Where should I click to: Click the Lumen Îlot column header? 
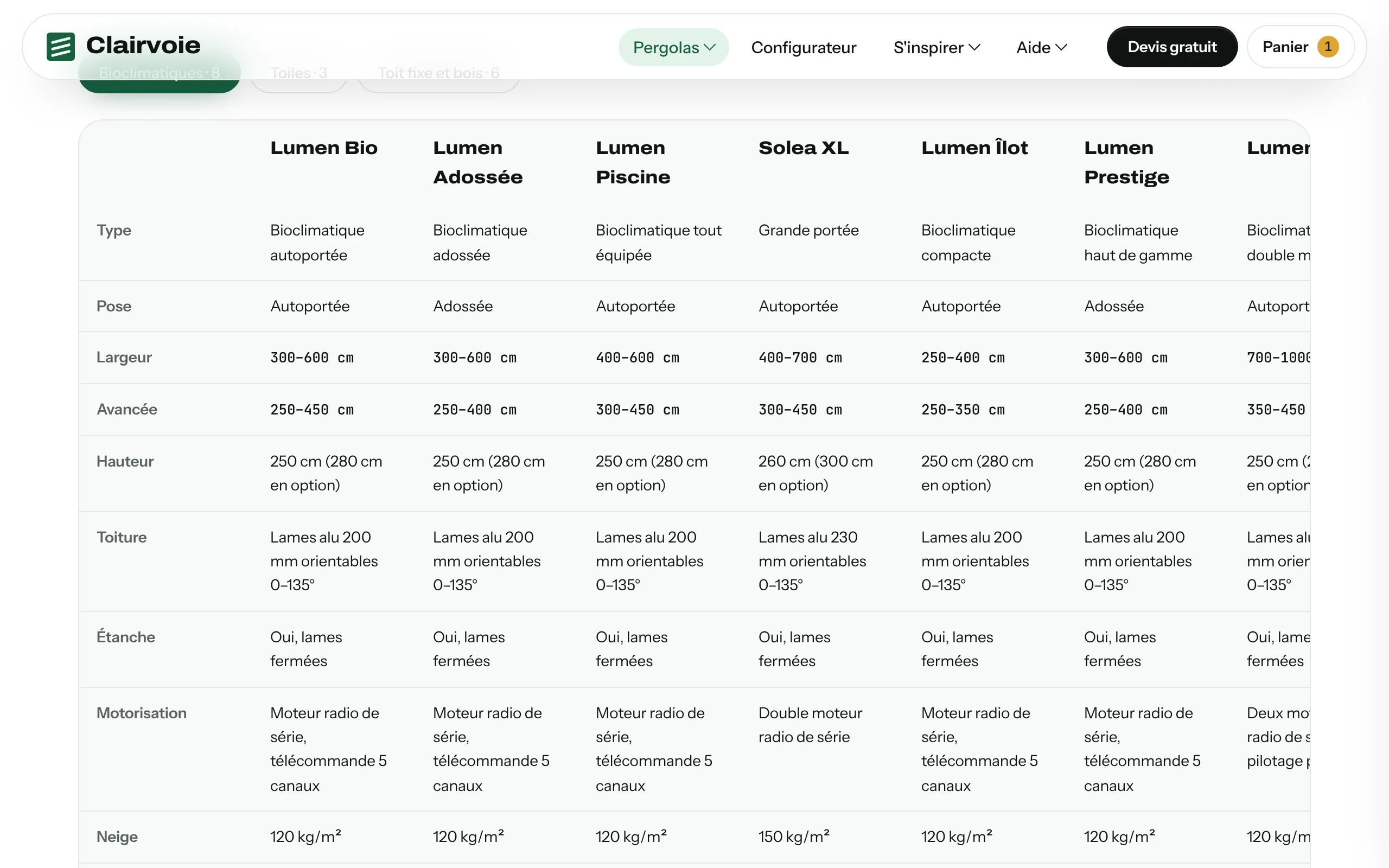coord(974,148)
